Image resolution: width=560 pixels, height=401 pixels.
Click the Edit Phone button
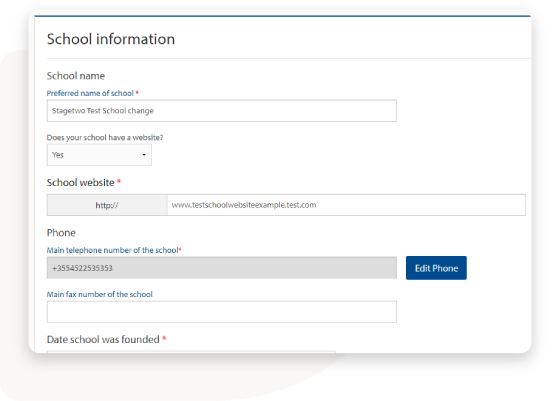(x=436, y=268)
